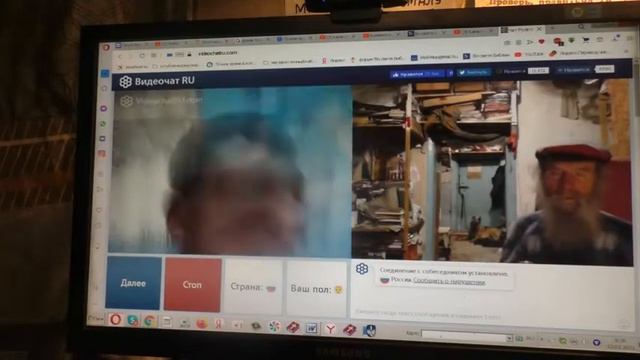The image size is (640, 360).
Task: Open the YouTube bookmark
Action: click(x=529, y=54)
